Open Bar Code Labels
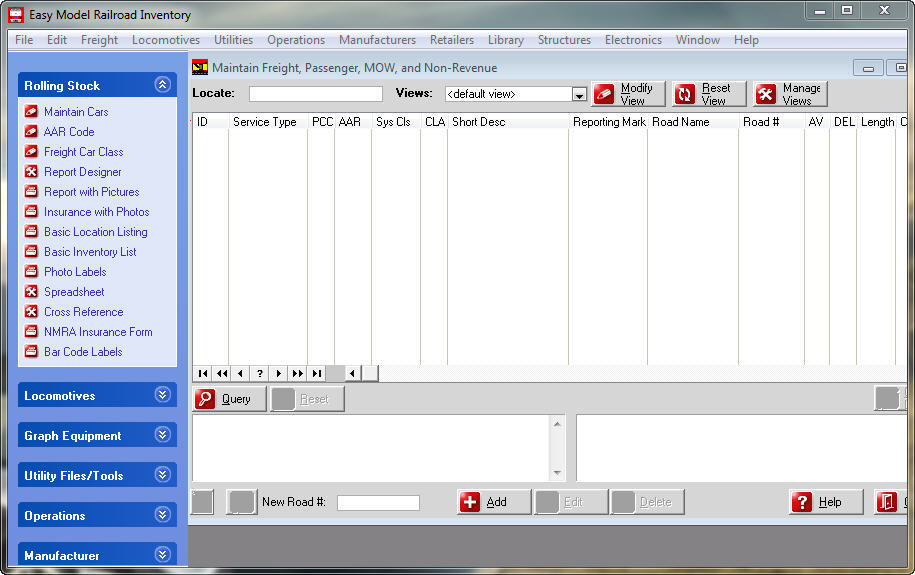 coord(83,351)
